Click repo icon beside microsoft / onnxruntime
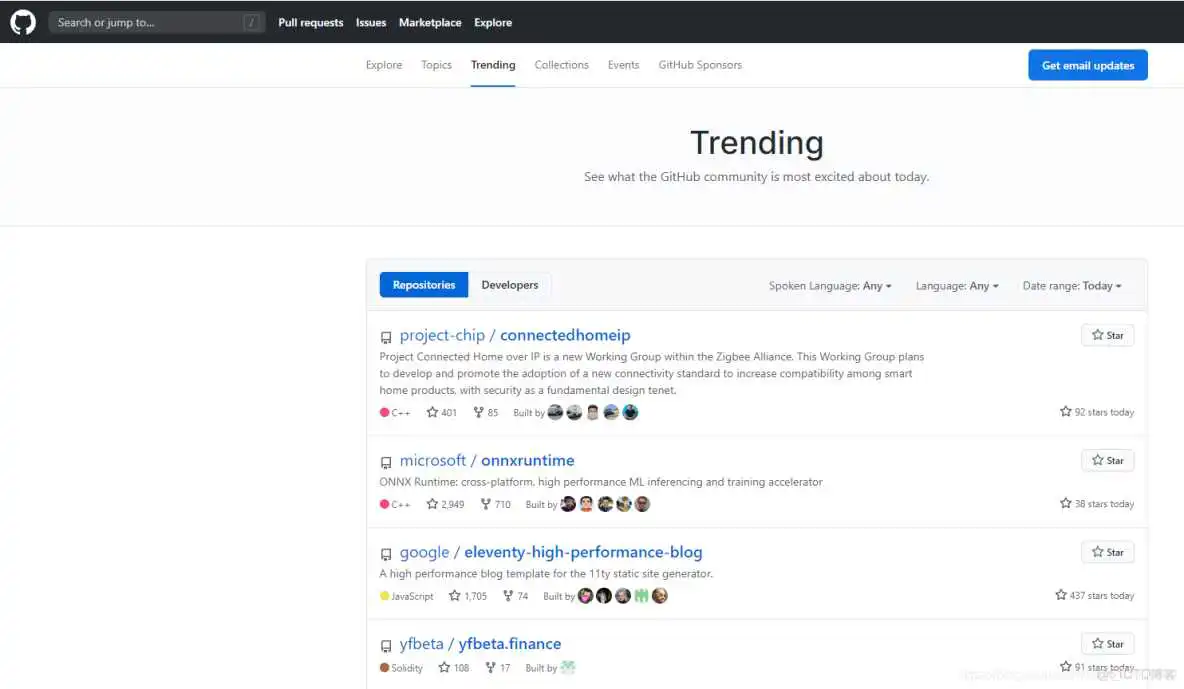Screen dimensions: 1184x689 (x=386, y=462)
